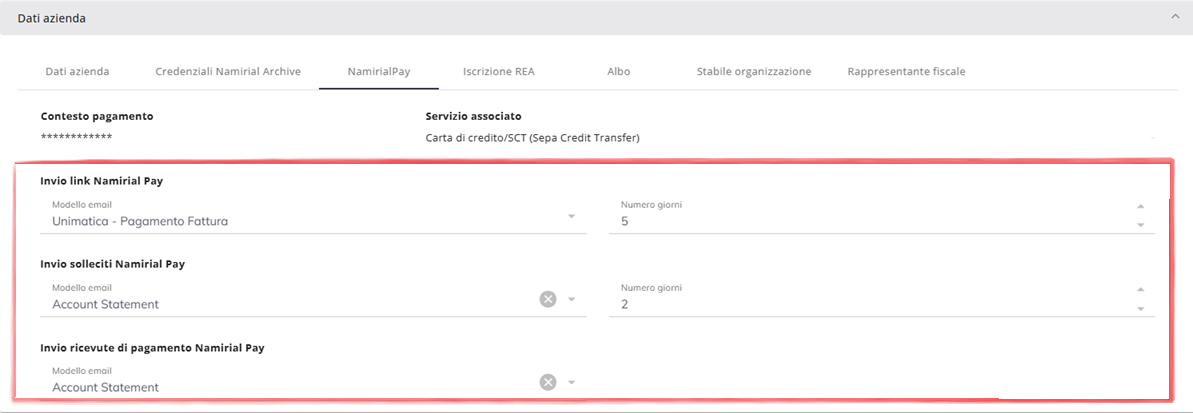Screen dimensions: 1193x413
Task: Click the Account Statement solleciti email field
Action: point(290,304)
